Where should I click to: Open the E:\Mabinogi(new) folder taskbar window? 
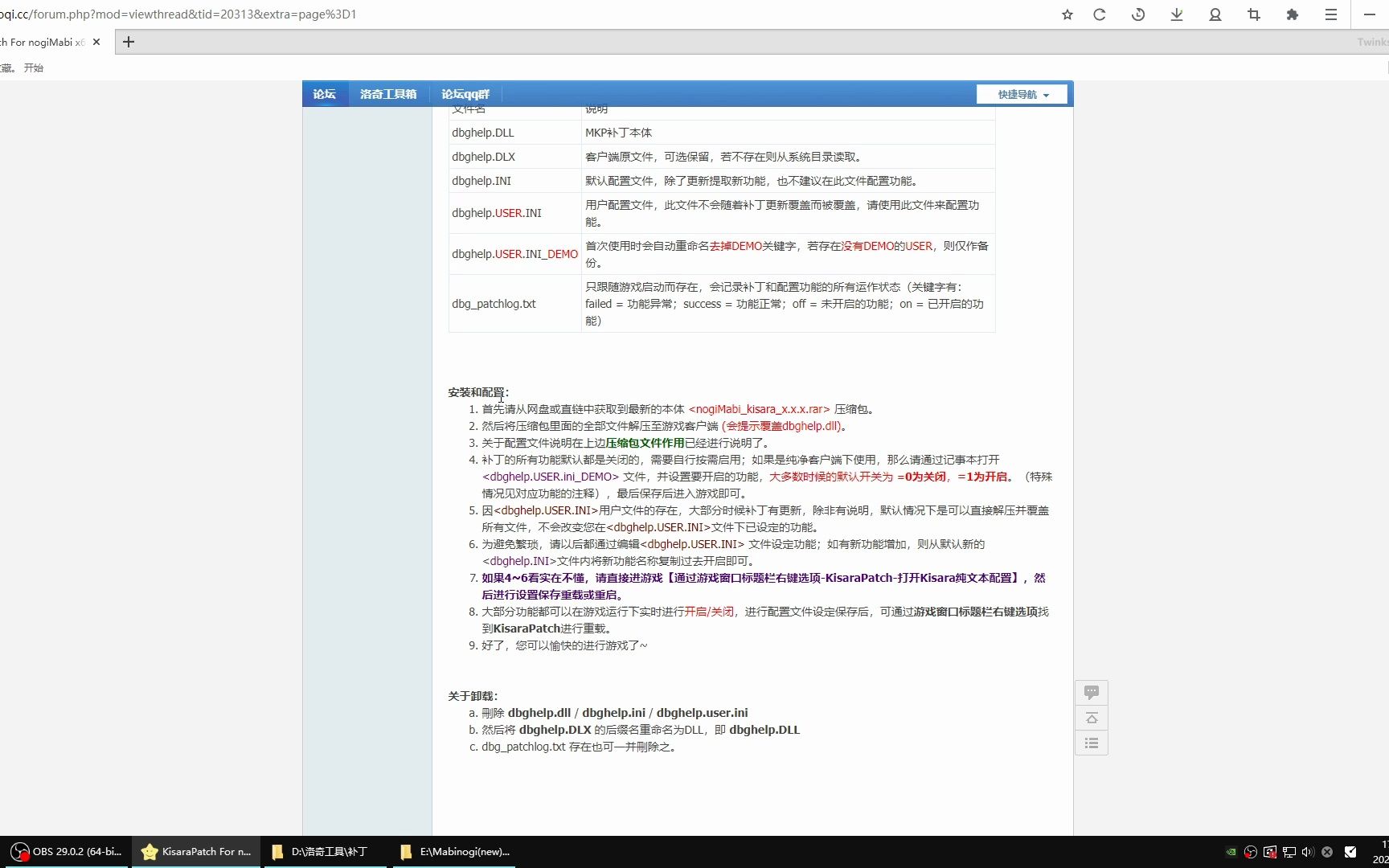click(x=455, y=852)
